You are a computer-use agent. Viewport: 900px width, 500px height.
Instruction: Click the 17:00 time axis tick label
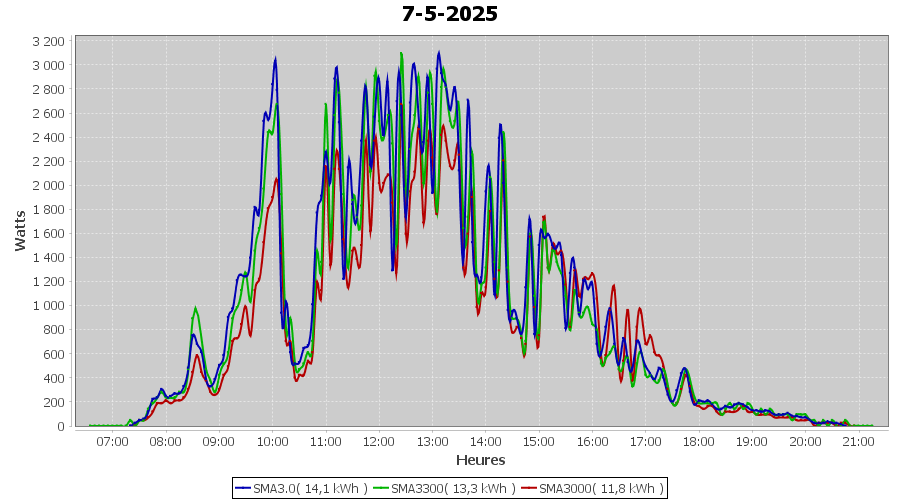646,441
